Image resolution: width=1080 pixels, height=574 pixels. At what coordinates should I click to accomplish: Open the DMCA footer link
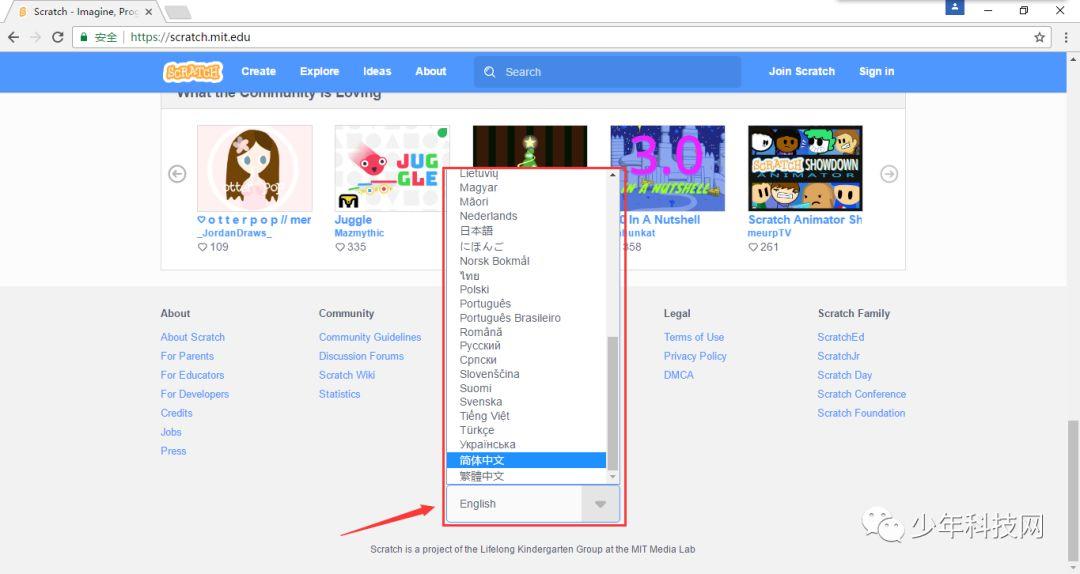point(679,375)
